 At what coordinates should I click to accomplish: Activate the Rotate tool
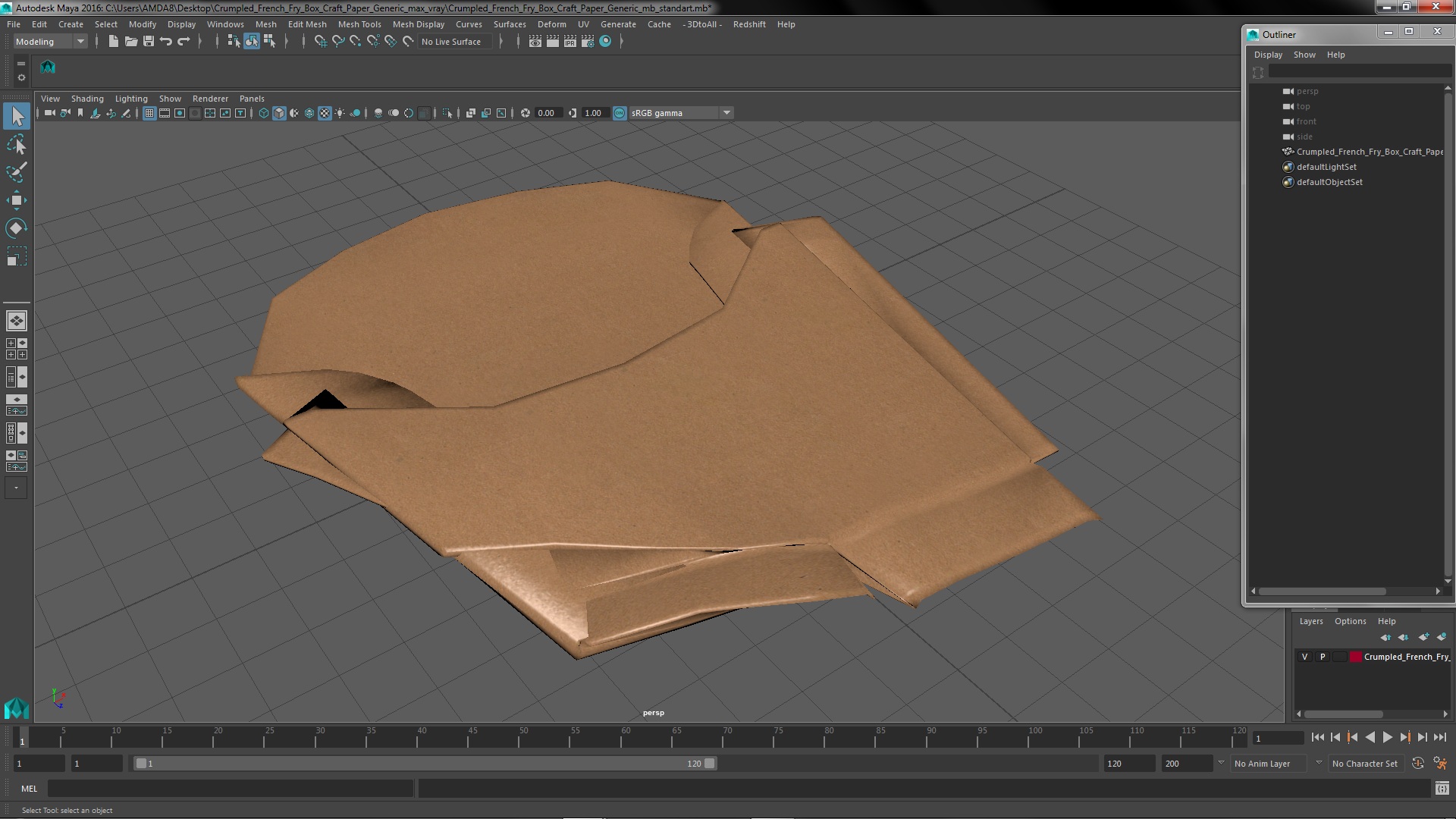[x=17, y=228]
